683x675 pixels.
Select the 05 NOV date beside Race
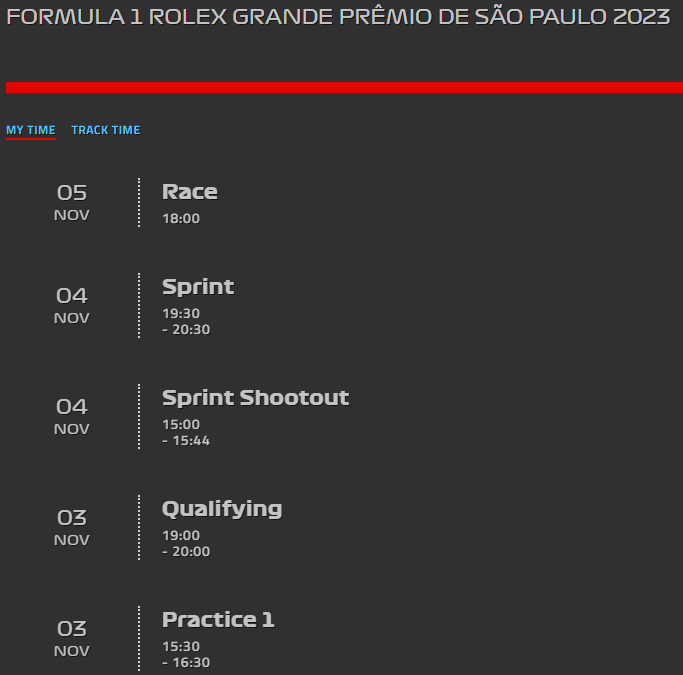coord(72,203)
